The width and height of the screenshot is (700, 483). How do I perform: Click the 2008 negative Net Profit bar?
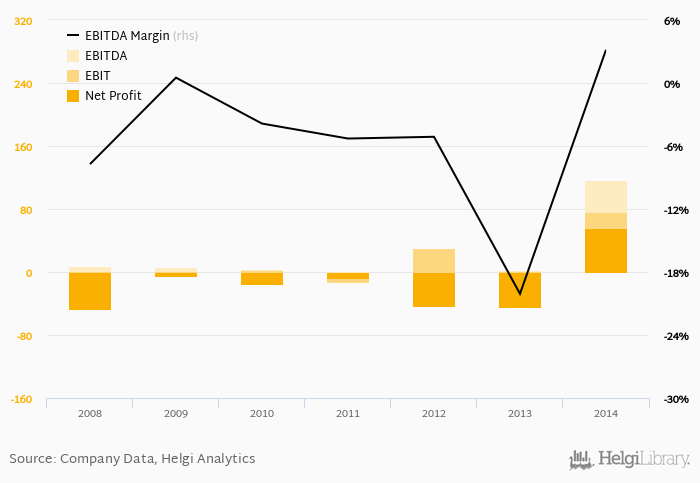click(90, 291)
